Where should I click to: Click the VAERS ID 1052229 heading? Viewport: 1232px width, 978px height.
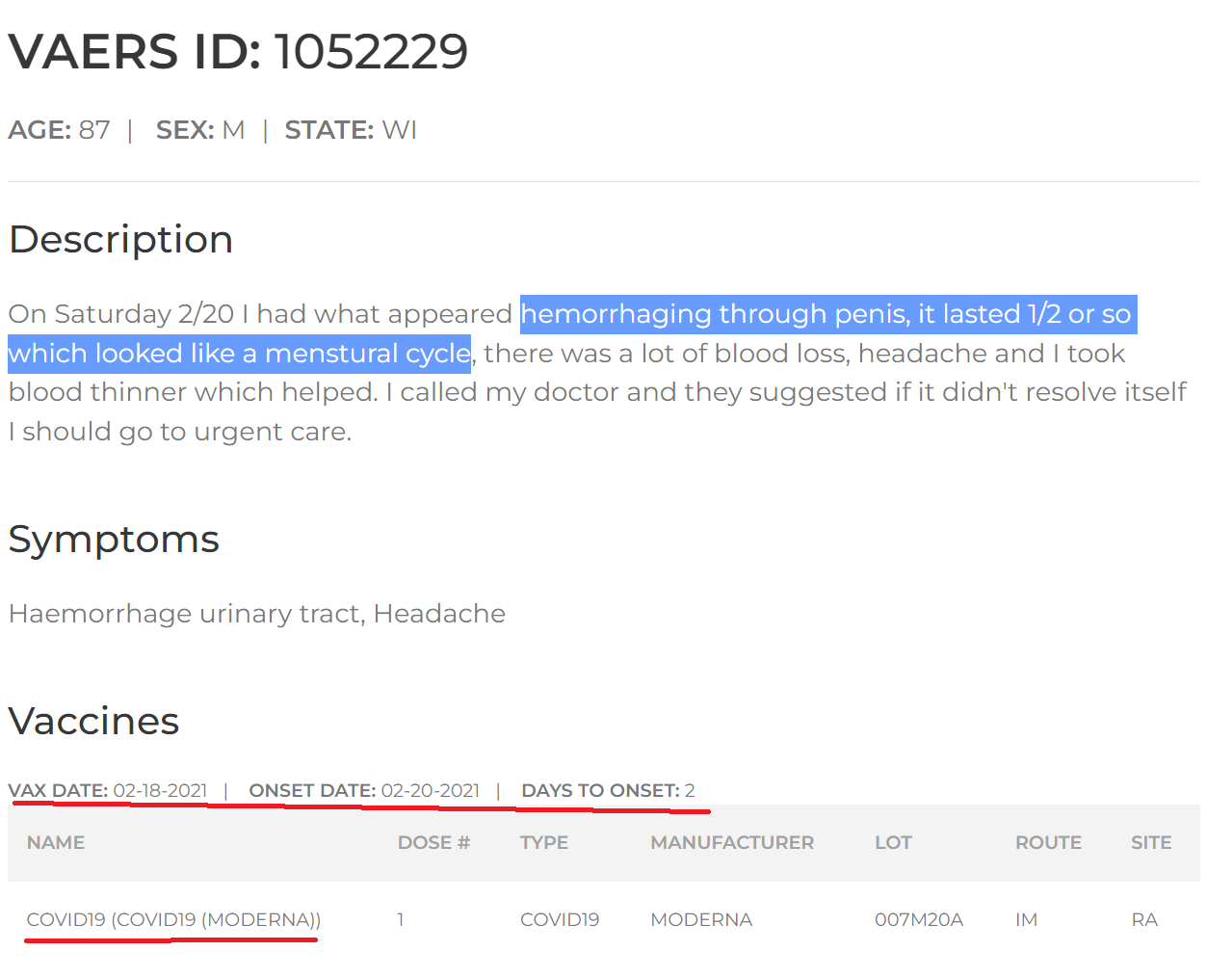238,52
